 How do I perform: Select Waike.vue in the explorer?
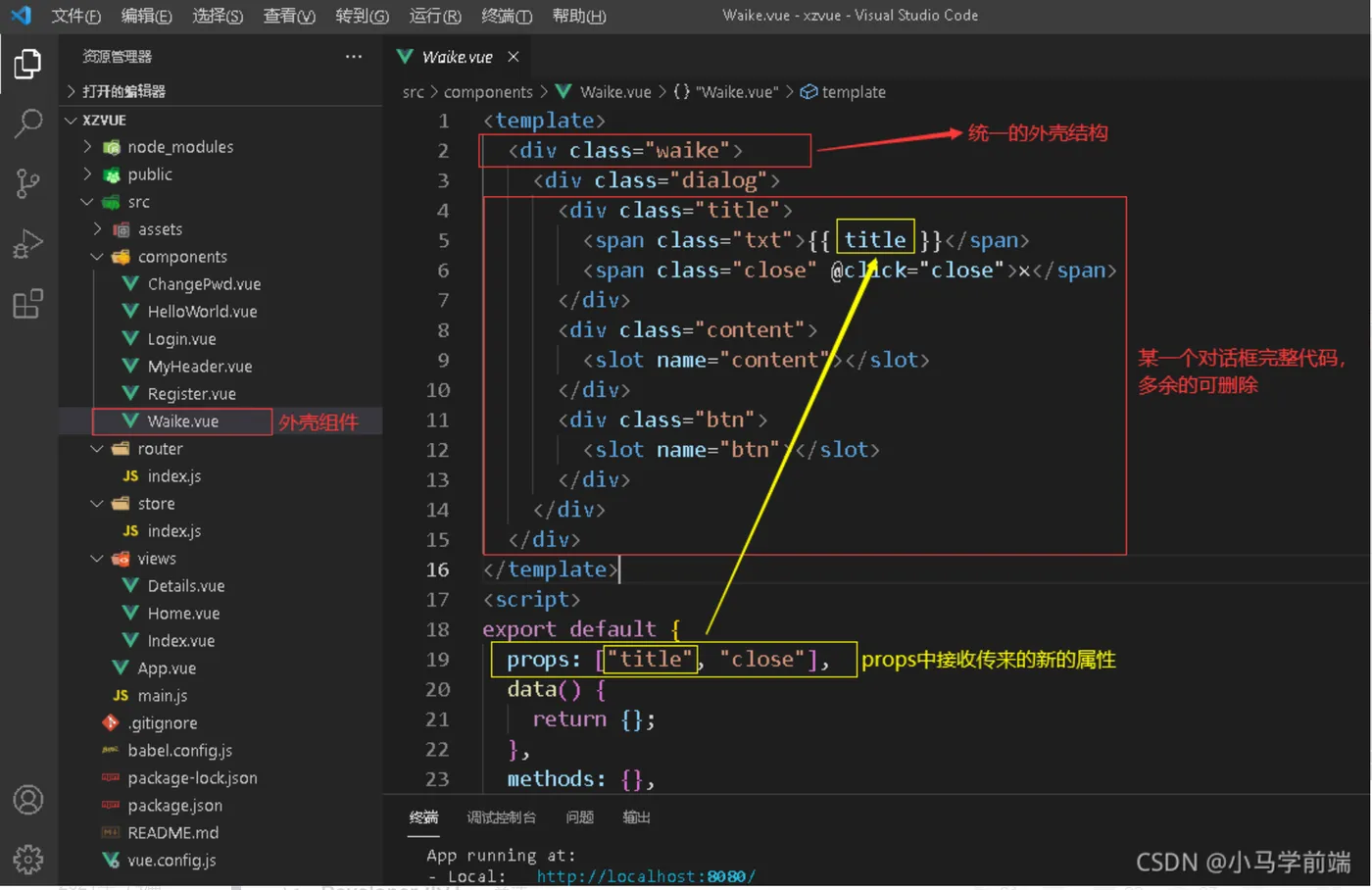click(182, 420)
